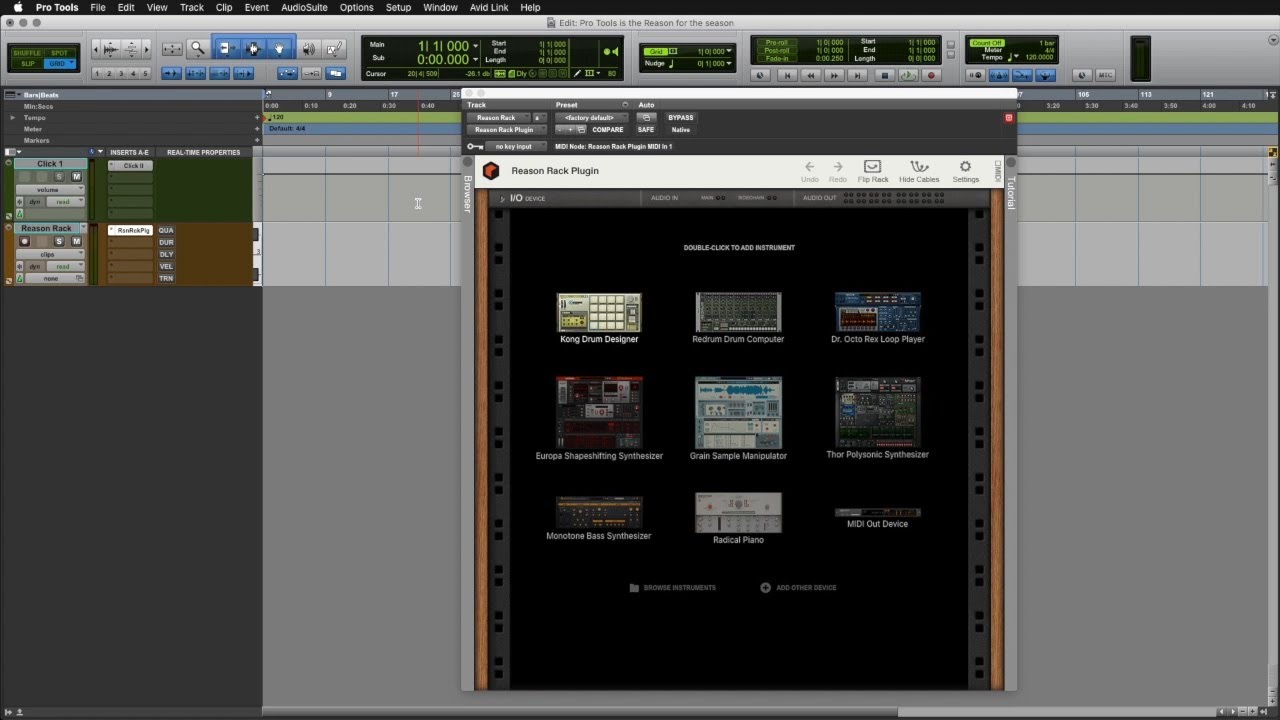This screenshot has height=720, width=1280.
Task: Open the Avid Link menu
Action: (487, 7)
